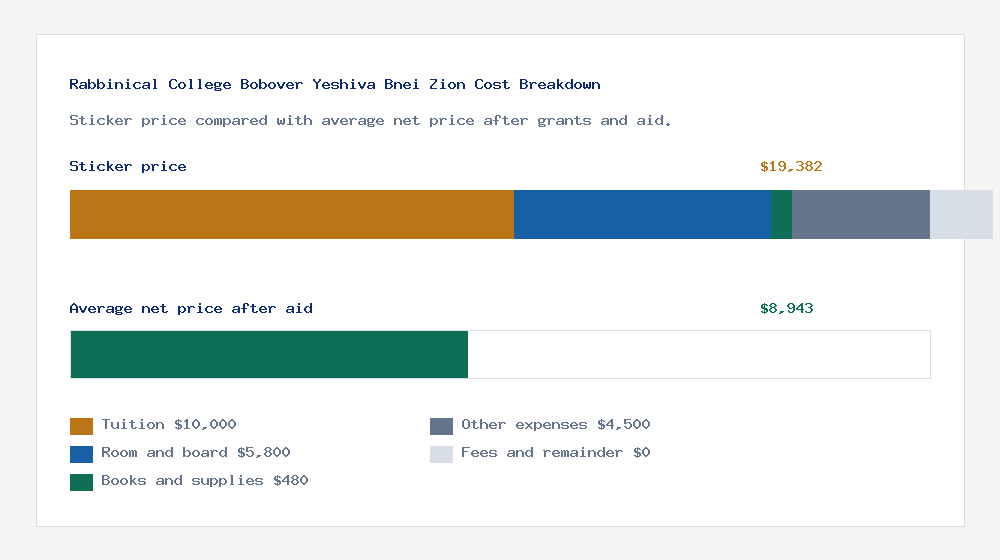
Task: Click the orange Tuition legend swatch
Action: tap(81, 426)
